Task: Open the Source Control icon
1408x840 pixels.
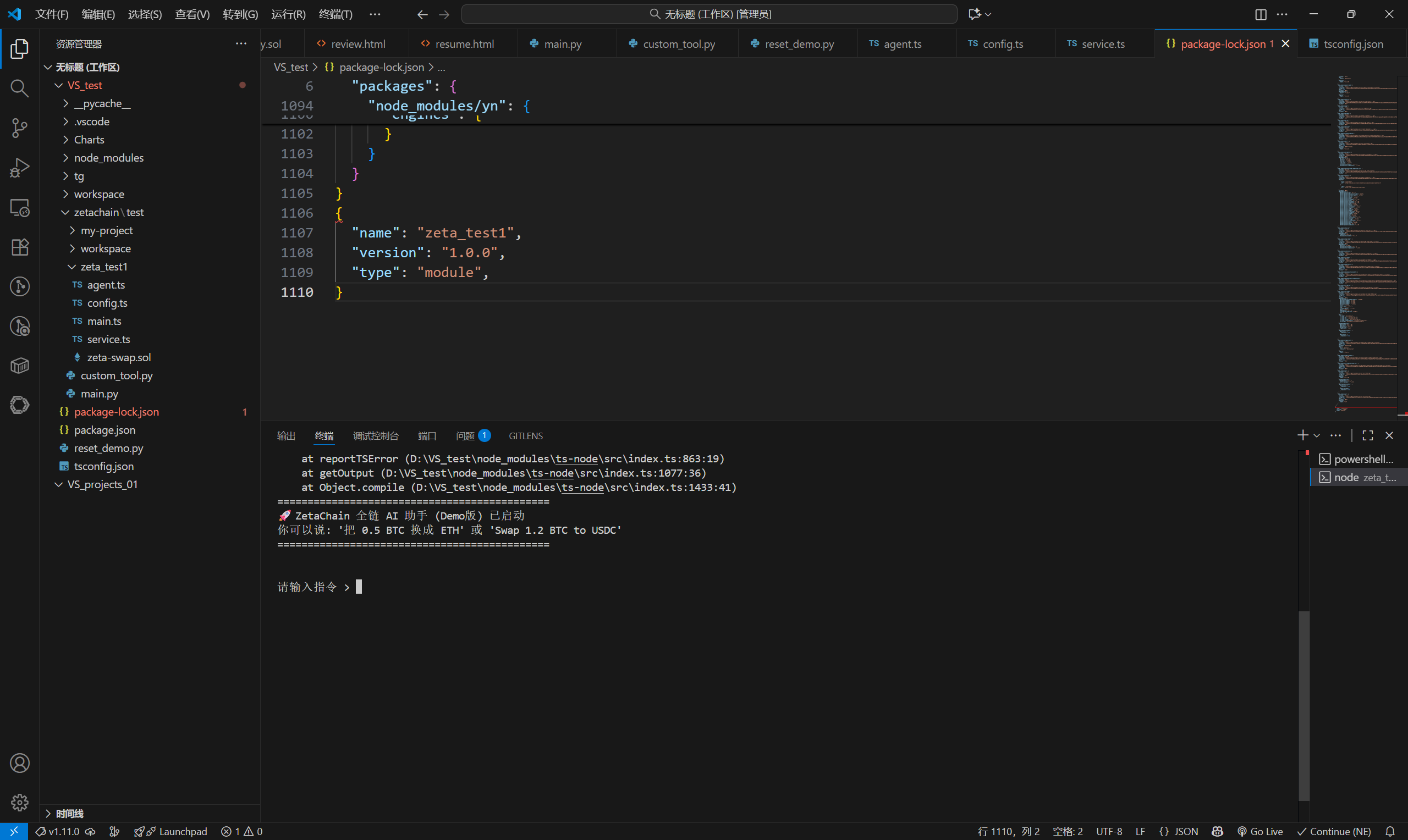Action: coord(19,128)
